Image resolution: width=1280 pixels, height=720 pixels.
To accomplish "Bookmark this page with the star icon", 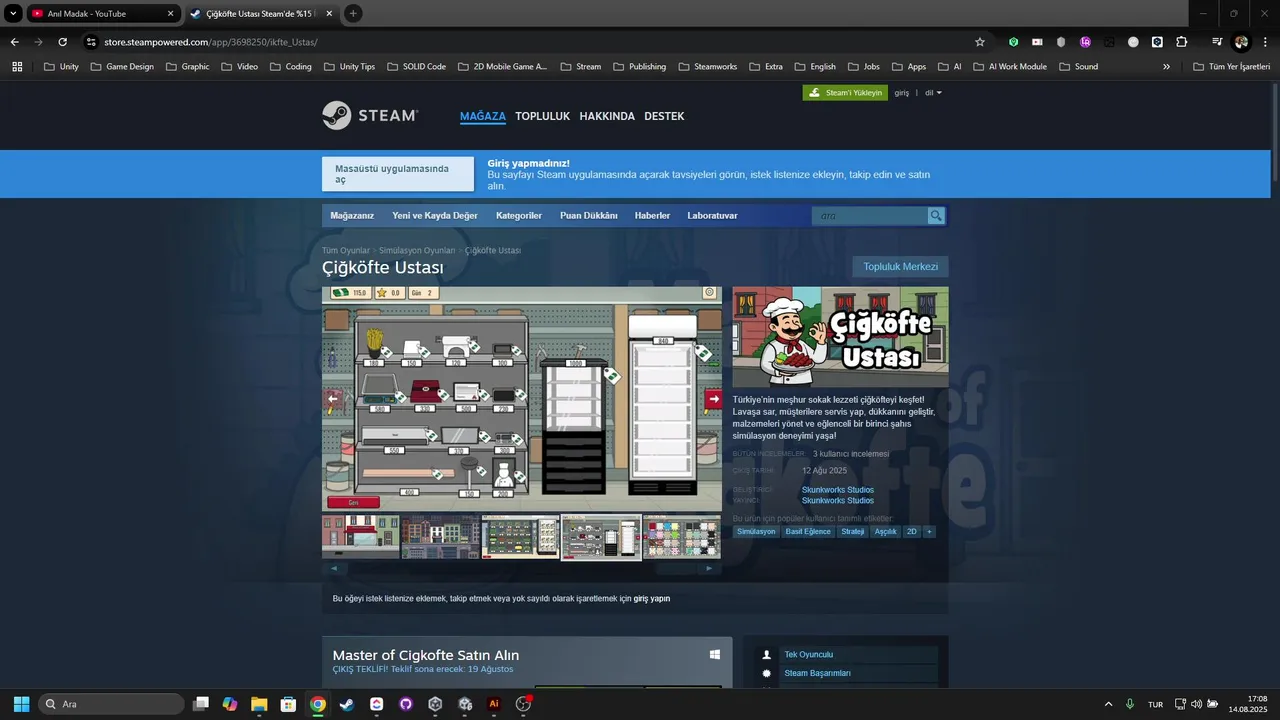I will pos(980,42).
